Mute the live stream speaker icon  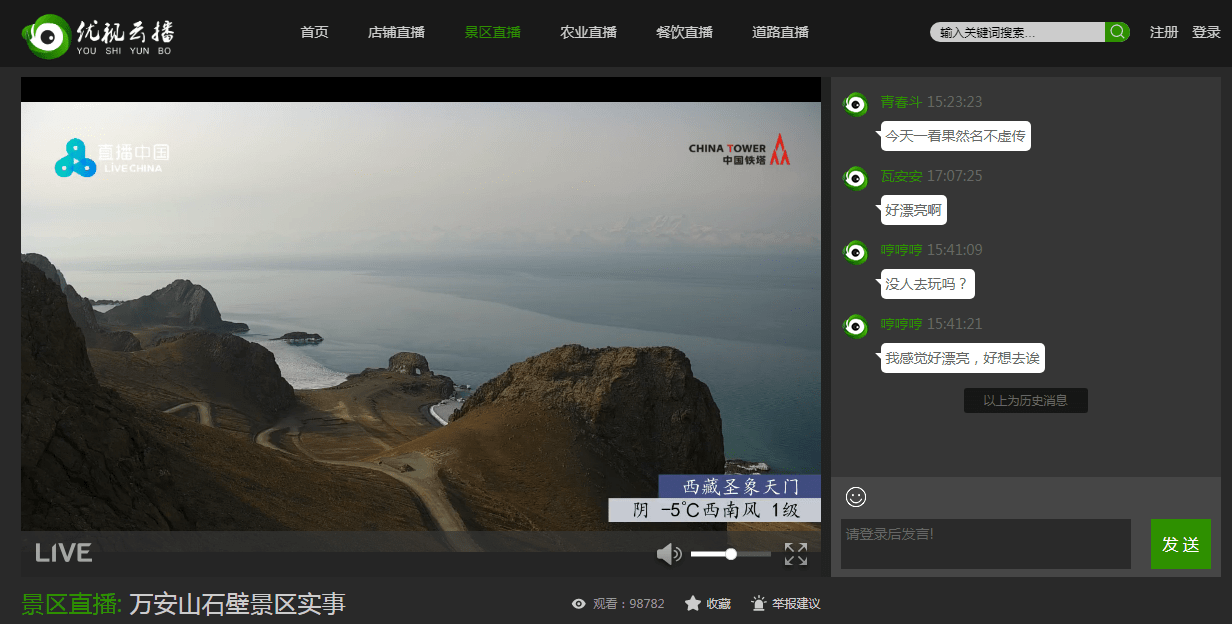(x=668, y=554)
